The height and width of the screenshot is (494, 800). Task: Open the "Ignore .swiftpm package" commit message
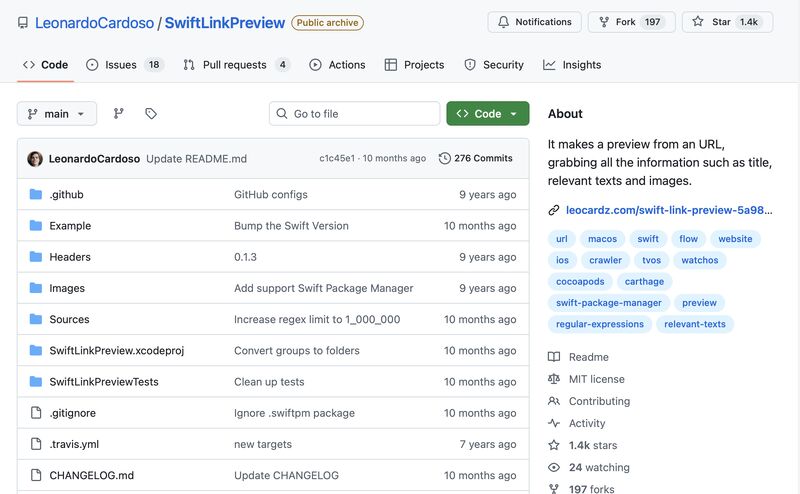294,413
